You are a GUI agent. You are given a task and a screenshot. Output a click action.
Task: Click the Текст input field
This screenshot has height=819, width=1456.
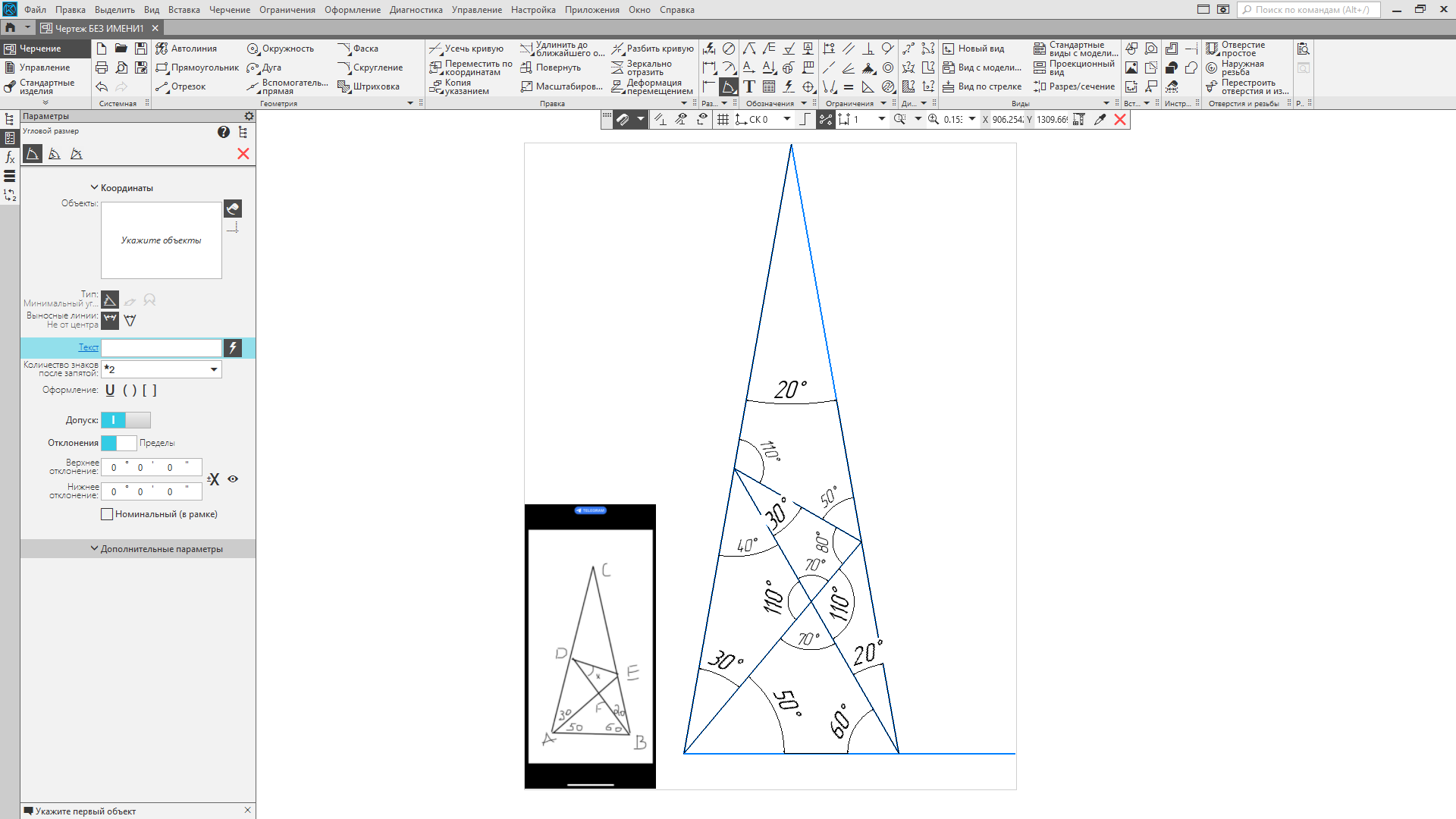[x=162, y=347]
